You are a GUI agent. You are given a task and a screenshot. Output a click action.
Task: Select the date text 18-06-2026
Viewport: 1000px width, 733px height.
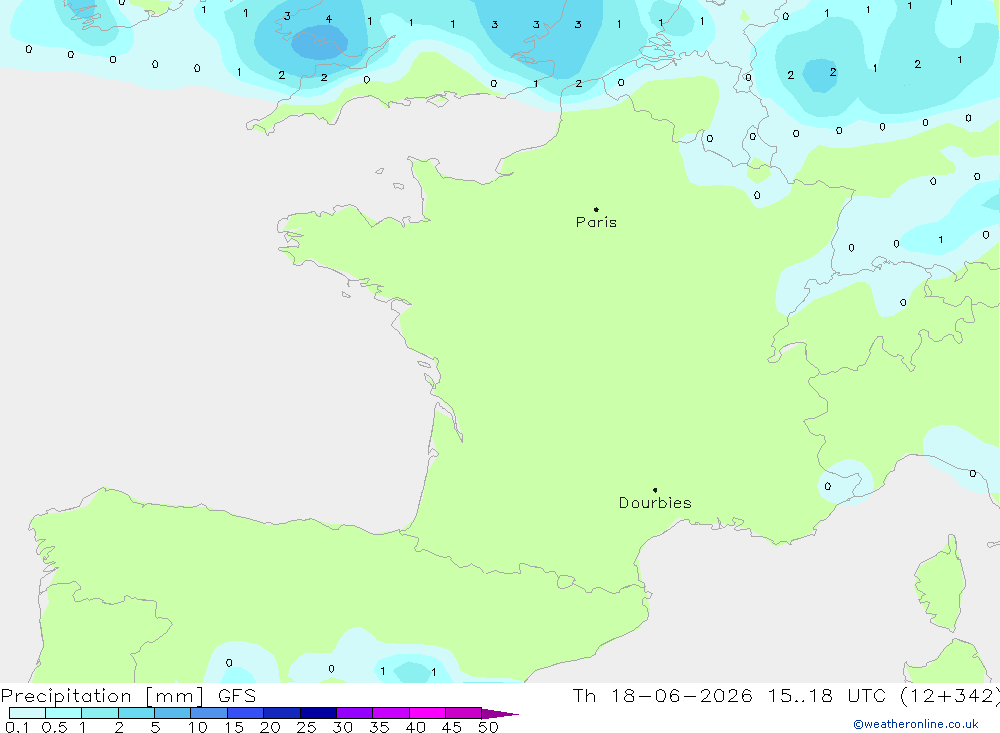(x=681, y=696)
